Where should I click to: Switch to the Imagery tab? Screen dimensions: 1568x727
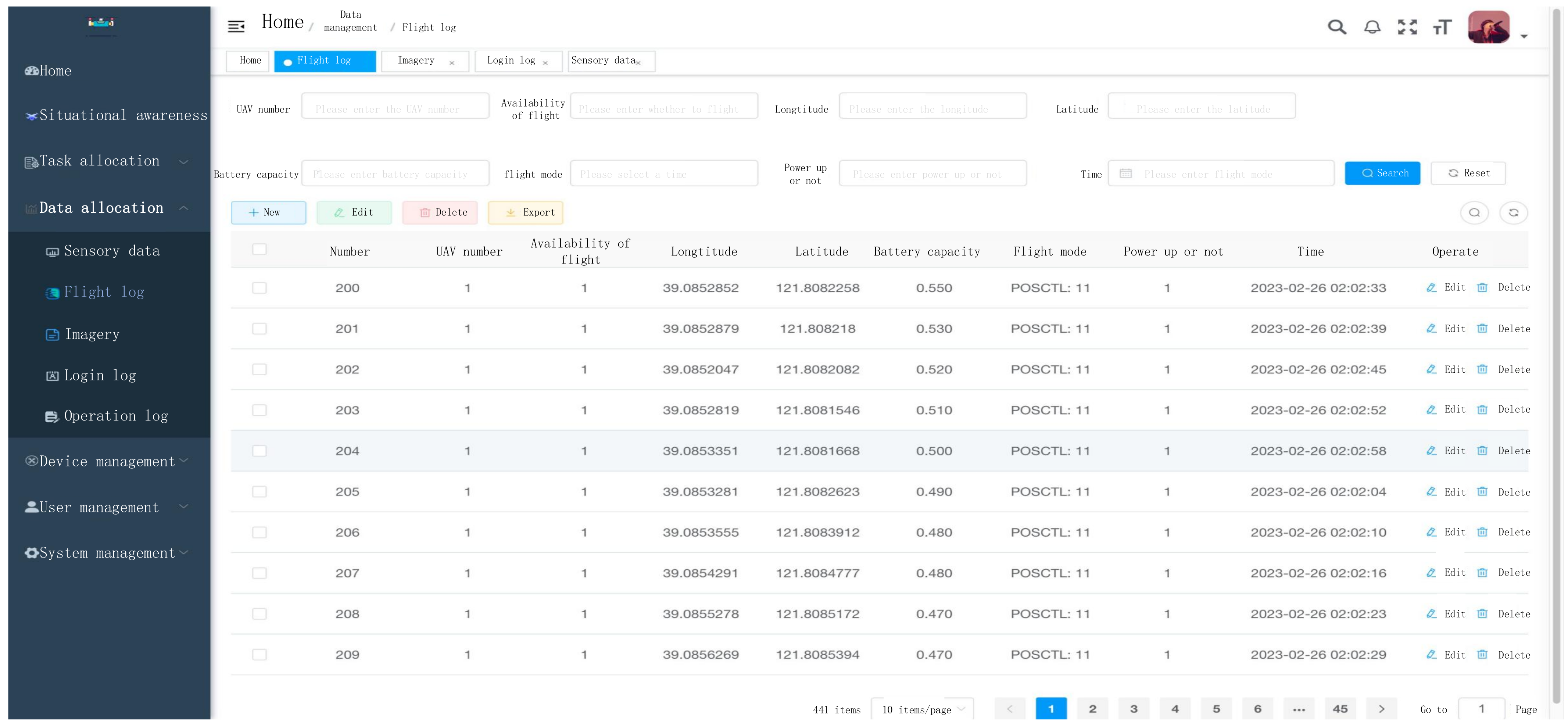[416, 61]
